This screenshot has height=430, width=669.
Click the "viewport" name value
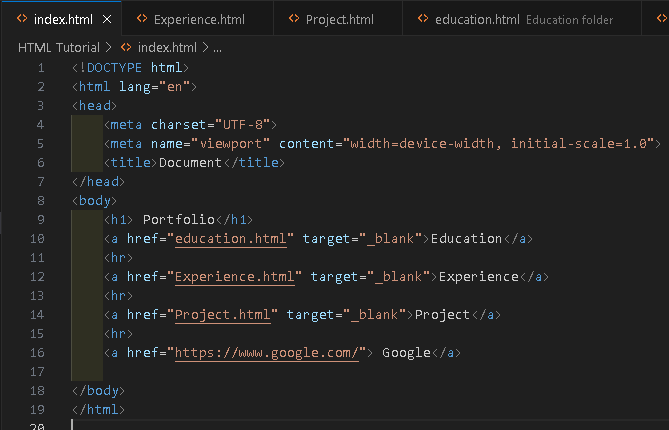(x=231, y=143)
